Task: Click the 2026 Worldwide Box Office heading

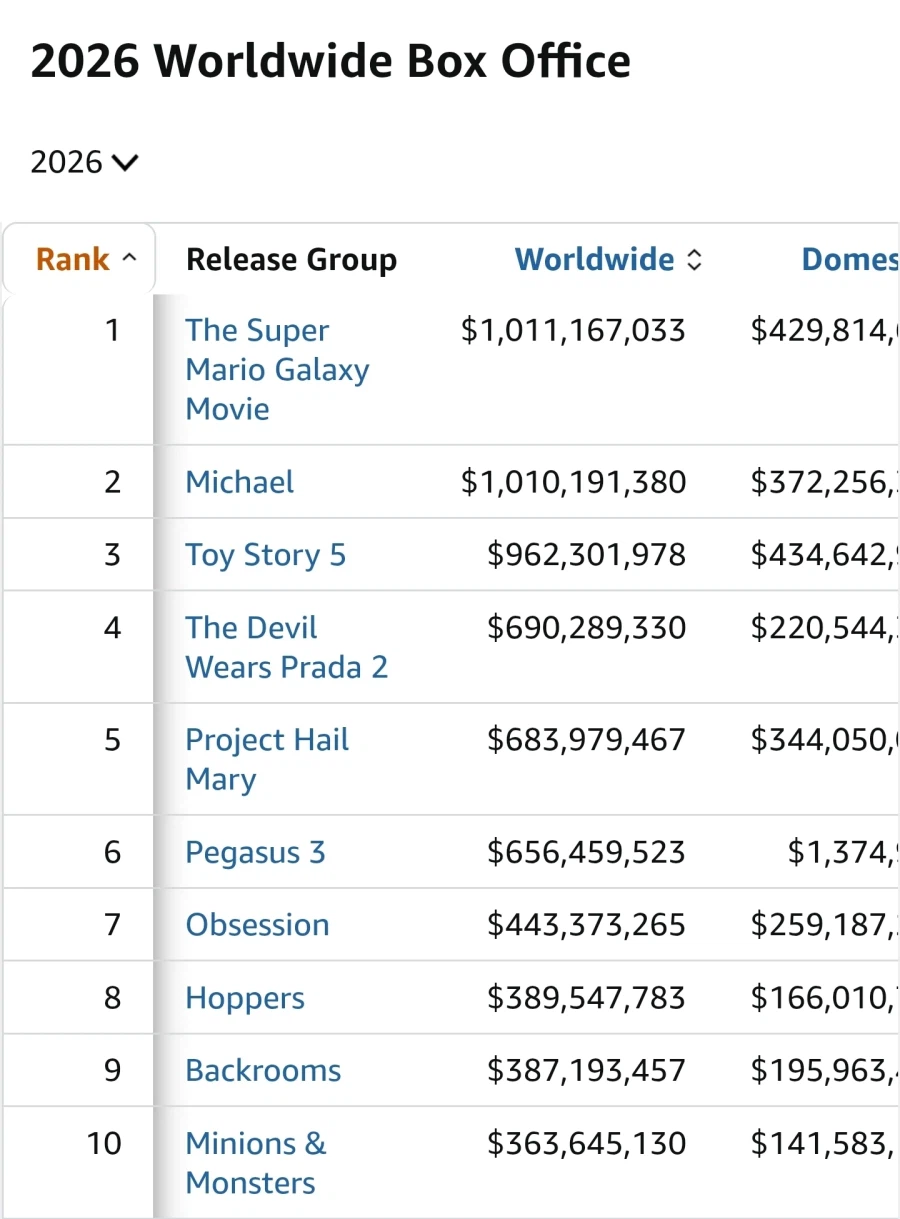Action: pyautogui.click(x=331, y=61)
